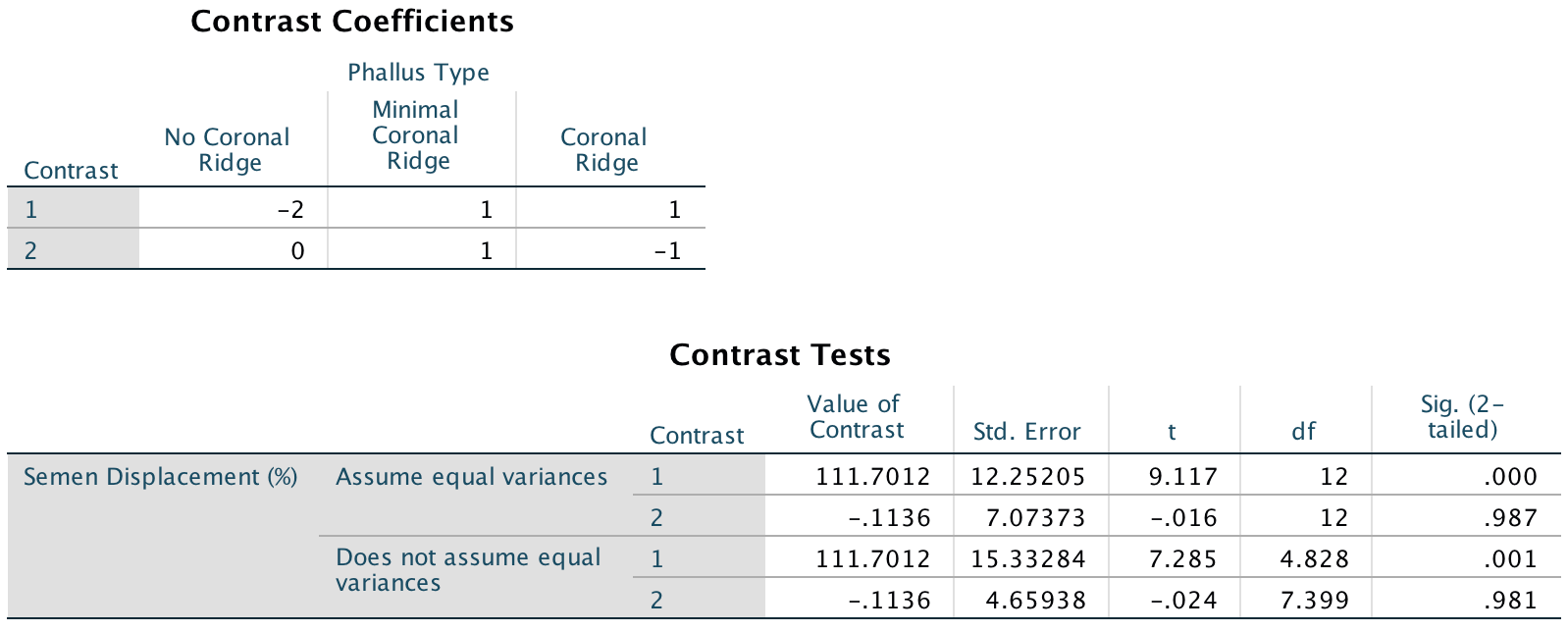Select the Phallus Type column group header
The width and height of the screenshot is (1568, 632).
click(x=418, y=73)
